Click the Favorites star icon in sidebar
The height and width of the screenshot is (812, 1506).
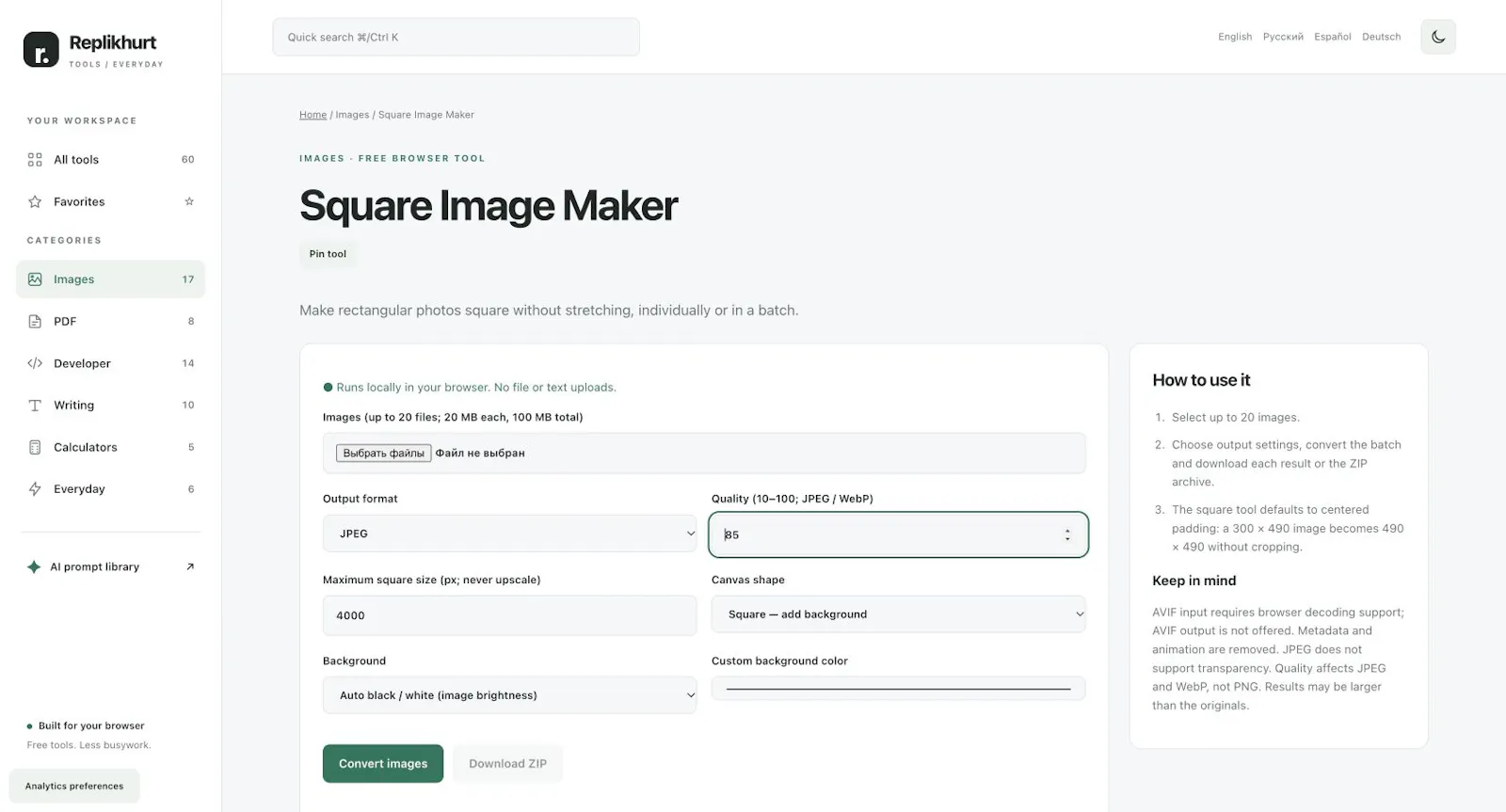tap(35, 201)
